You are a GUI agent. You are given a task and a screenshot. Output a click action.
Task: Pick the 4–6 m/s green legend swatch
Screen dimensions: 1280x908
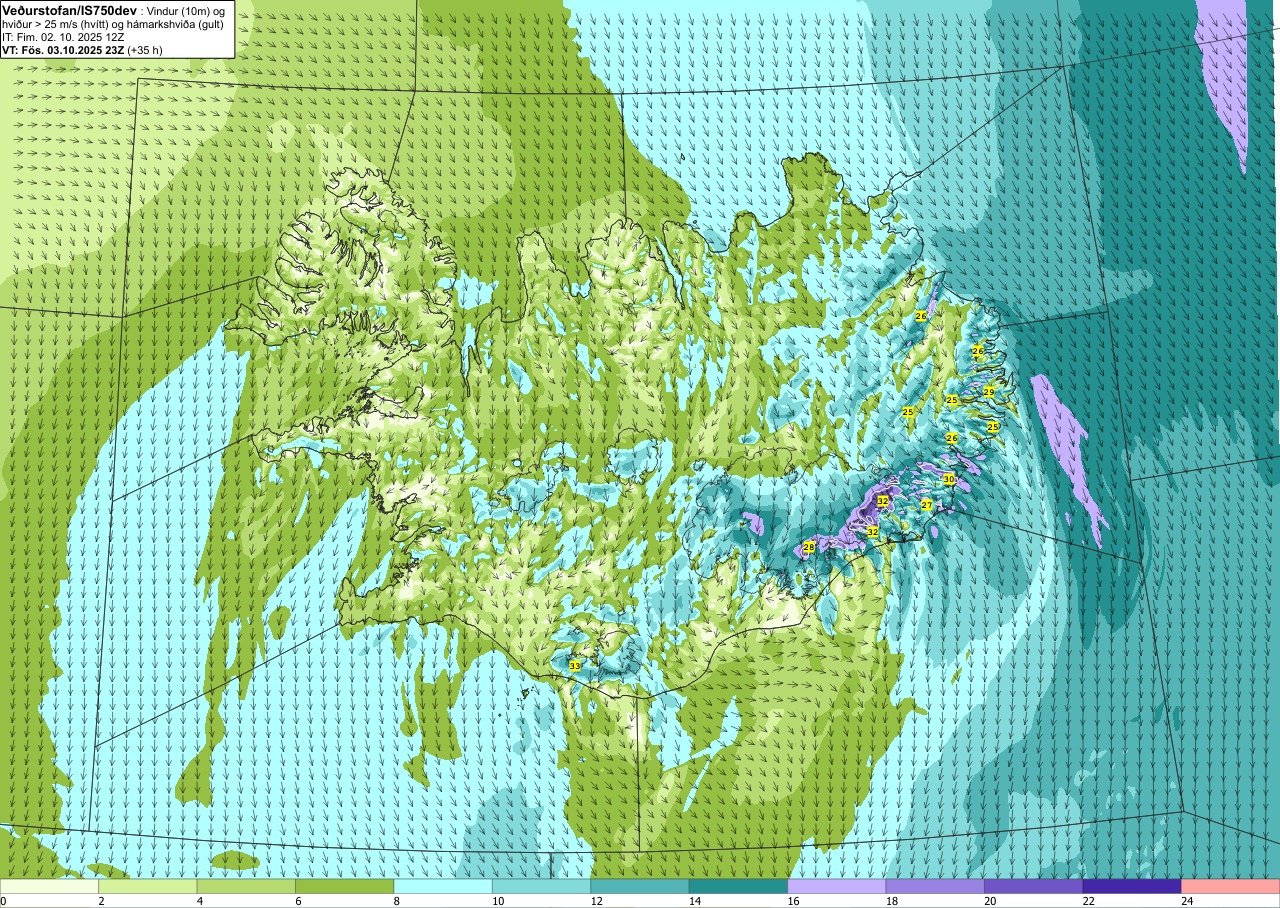pyautogui.click(x=246, y=886)
